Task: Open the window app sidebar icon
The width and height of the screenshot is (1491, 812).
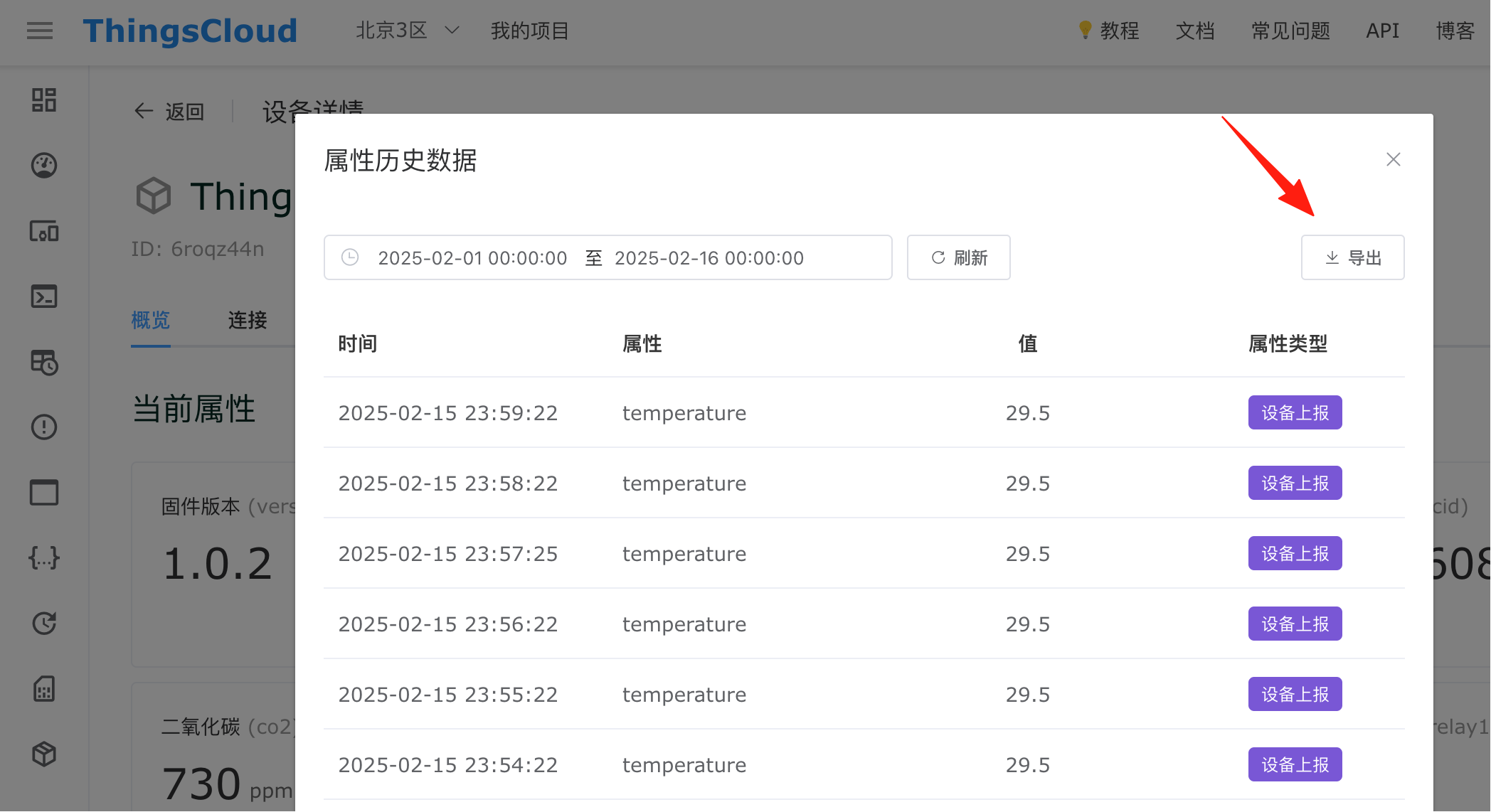Action: click(x=44, y=492)
